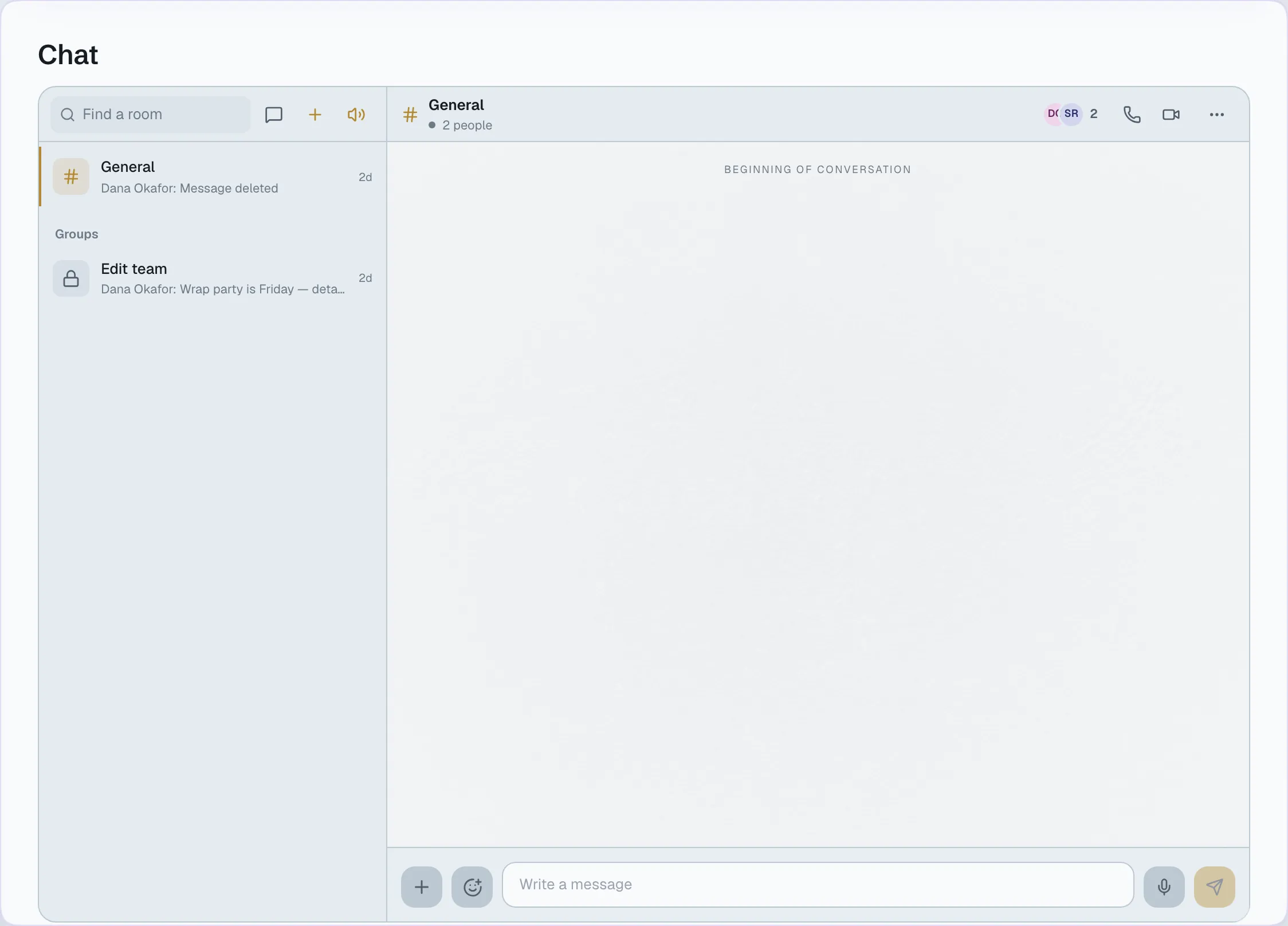The image size is (1288, 926).
Task: Open the more options ellipsis menu
Action: (1217, 115)
